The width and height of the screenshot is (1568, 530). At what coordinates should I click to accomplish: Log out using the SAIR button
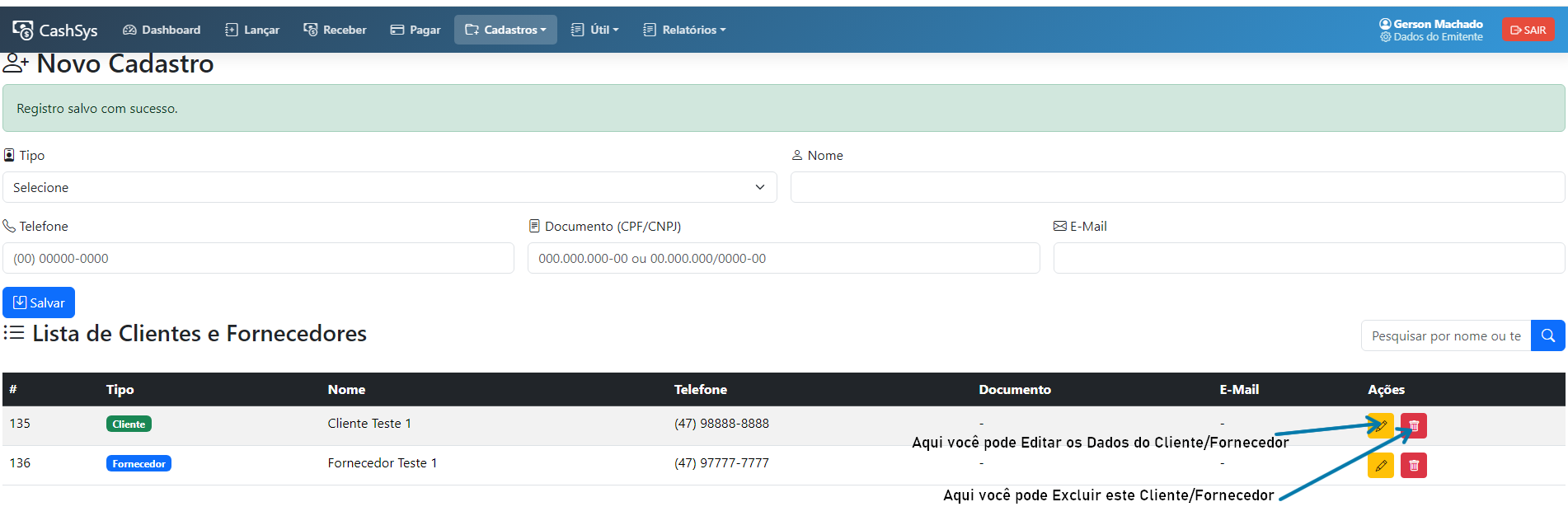[1528, 30]
